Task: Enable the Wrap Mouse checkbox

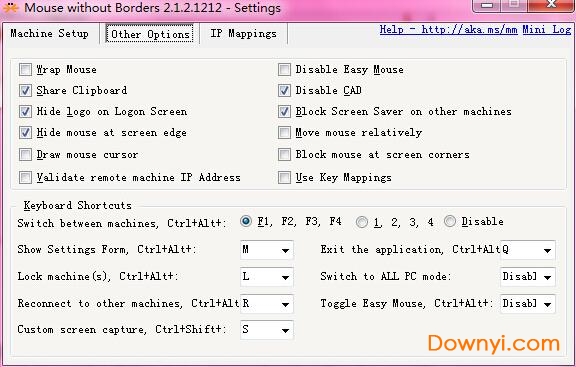Action: [25, 69]
